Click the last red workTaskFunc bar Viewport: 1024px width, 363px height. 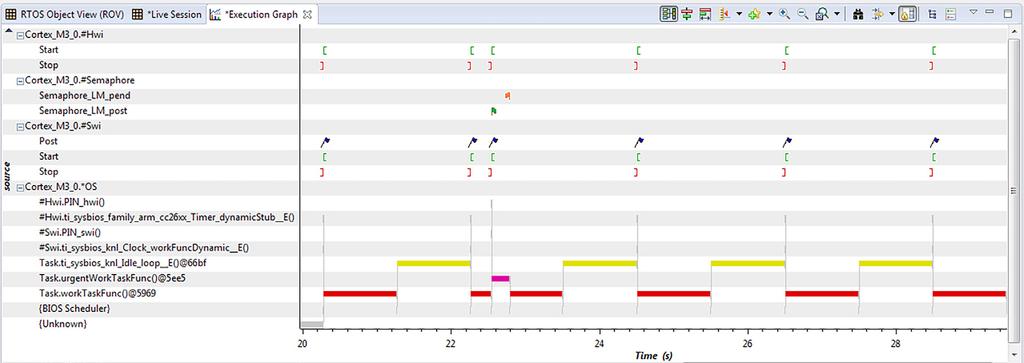(969, 294)
